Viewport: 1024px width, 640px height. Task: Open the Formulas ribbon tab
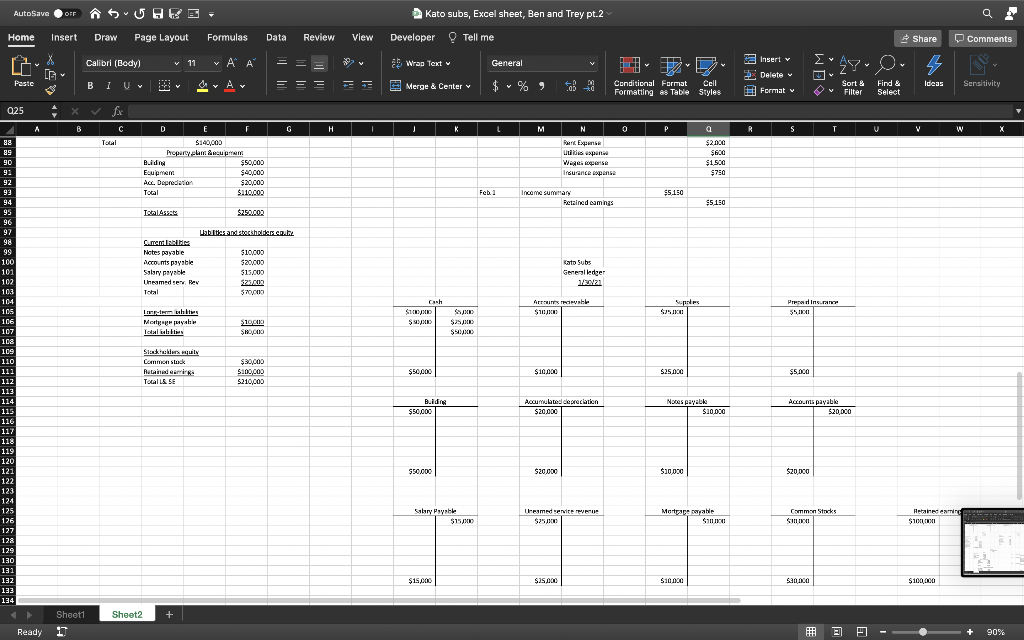point(227,37)
